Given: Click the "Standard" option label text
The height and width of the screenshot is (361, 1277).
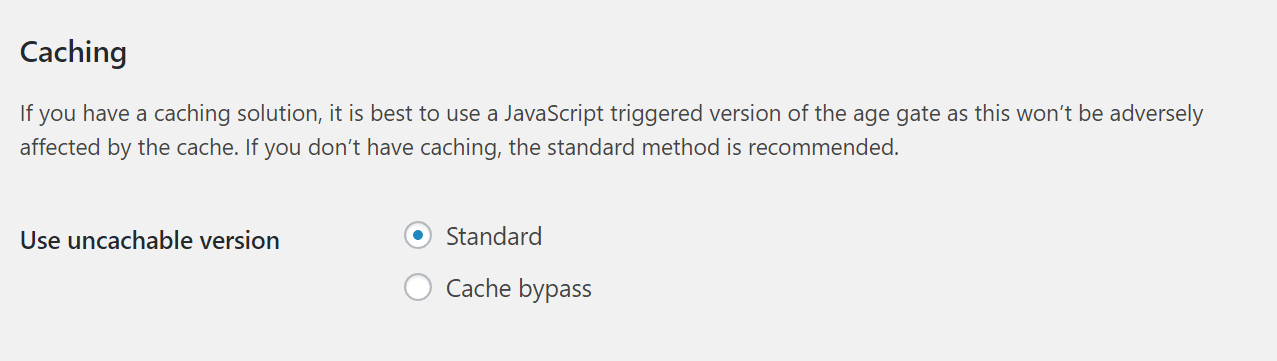Looking at the screenshot, I should point(494,236).
